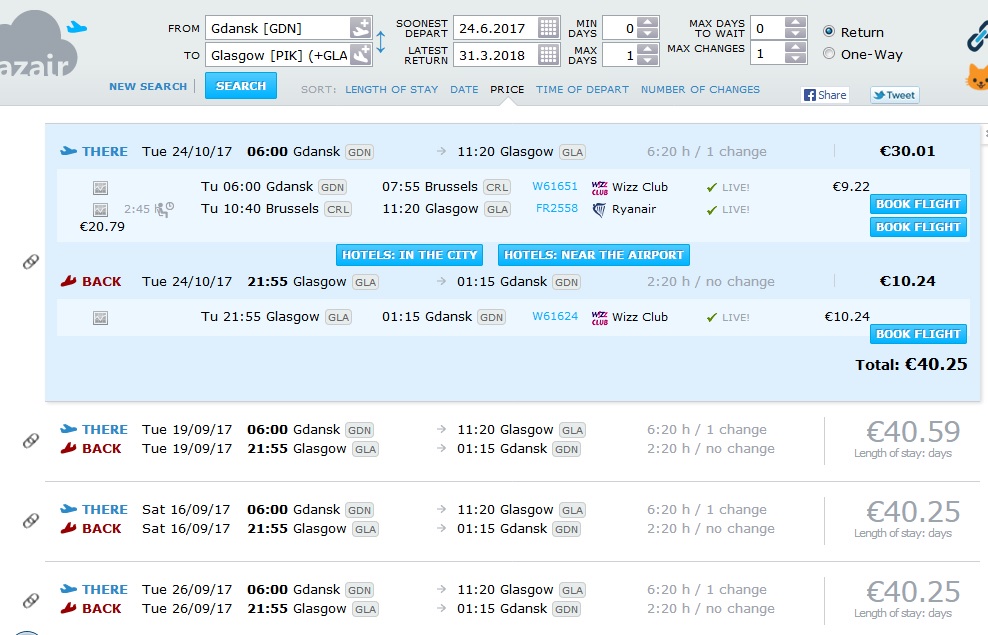
Task: Click the chain link icon beside Return
Action: coord(977,37)
